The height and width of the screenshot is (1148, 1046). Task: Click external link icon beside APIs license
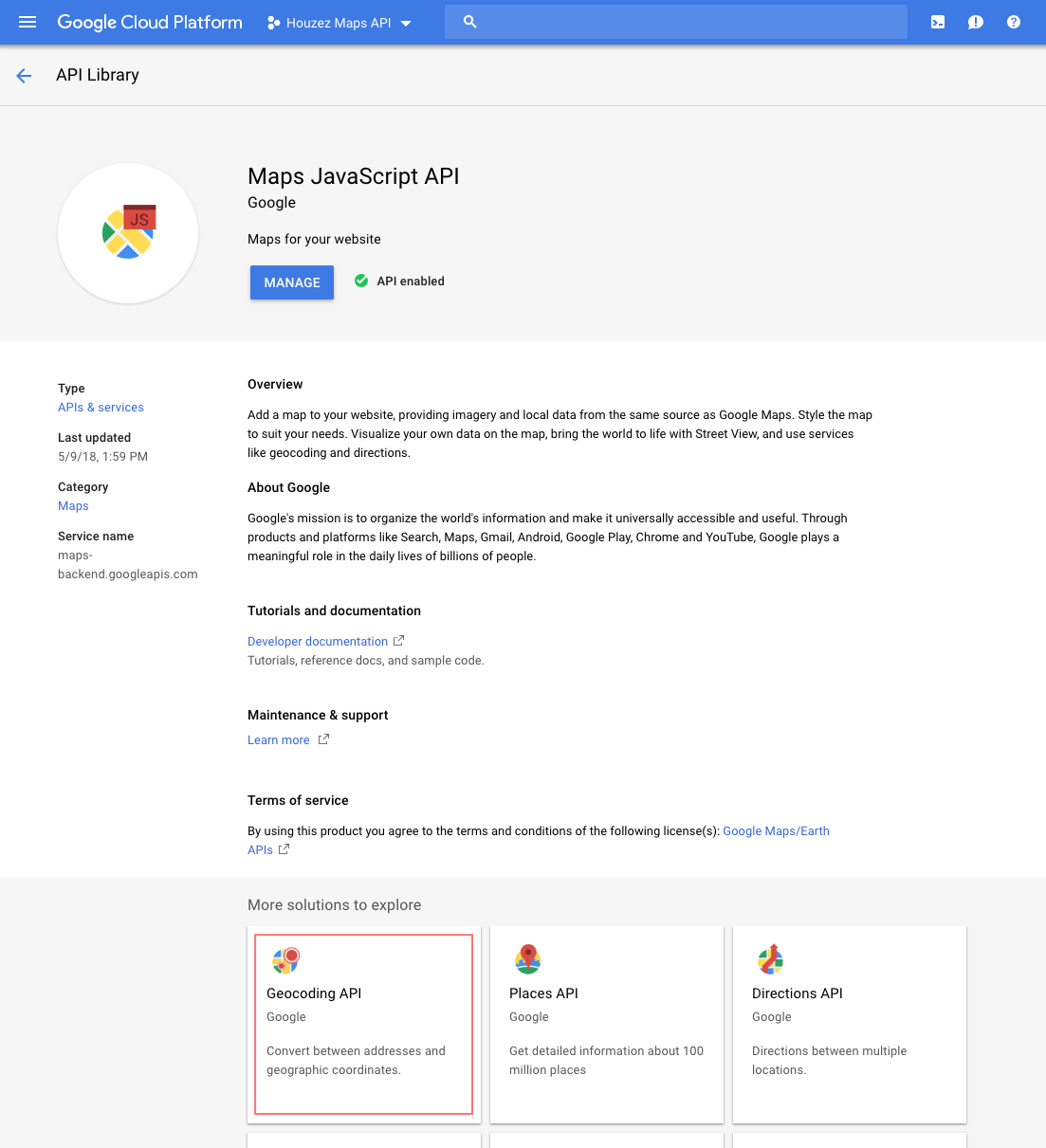(284, 849)
